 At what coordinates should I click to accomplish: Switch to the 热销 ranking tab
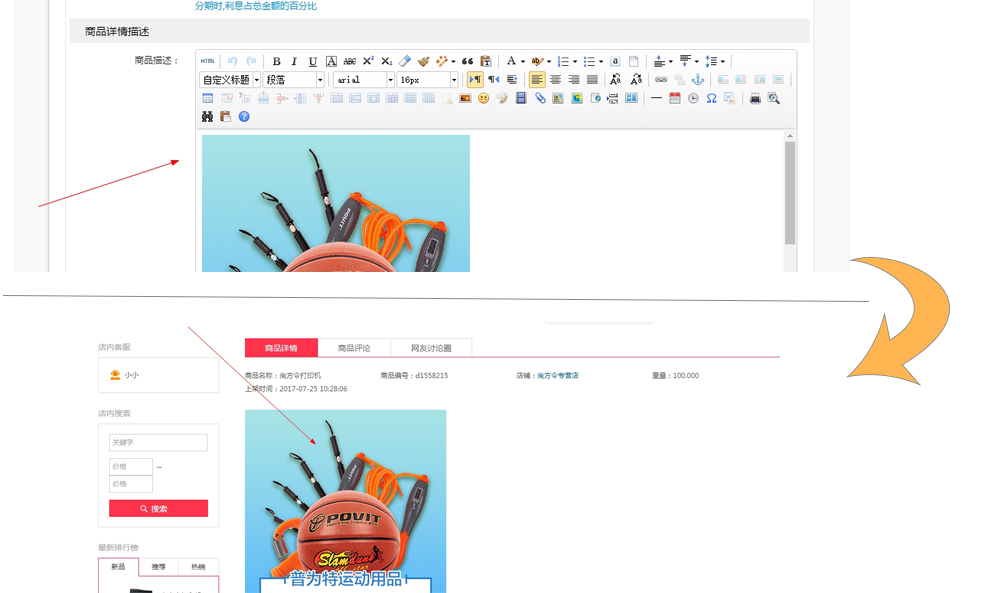[x=199, y=567]
